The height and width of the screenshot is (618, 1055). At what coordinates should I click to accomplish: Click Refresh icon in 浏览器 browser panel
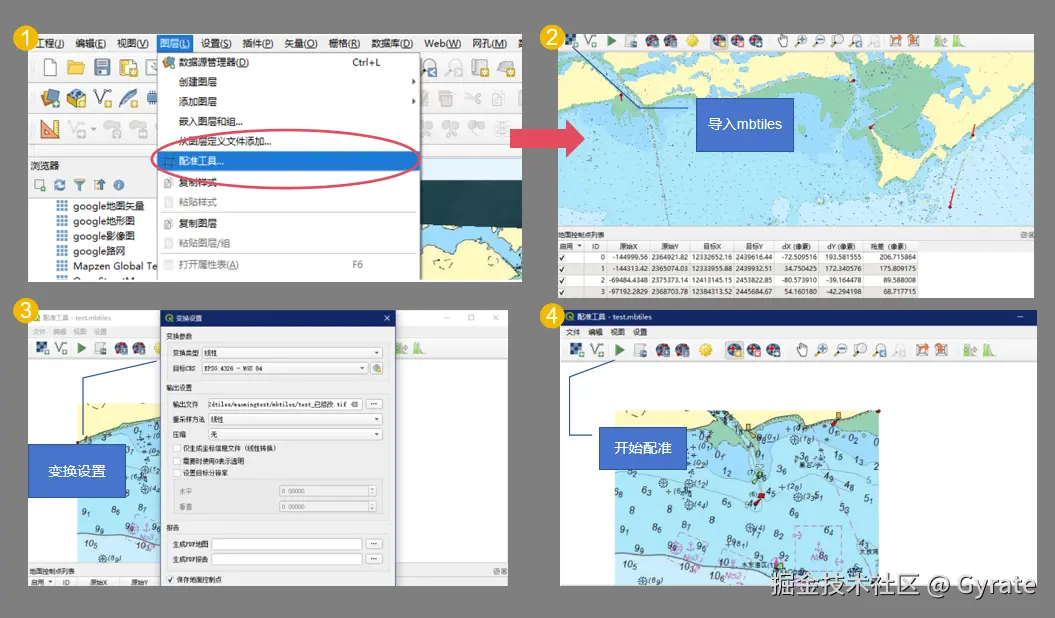click(x=60, y=185)
